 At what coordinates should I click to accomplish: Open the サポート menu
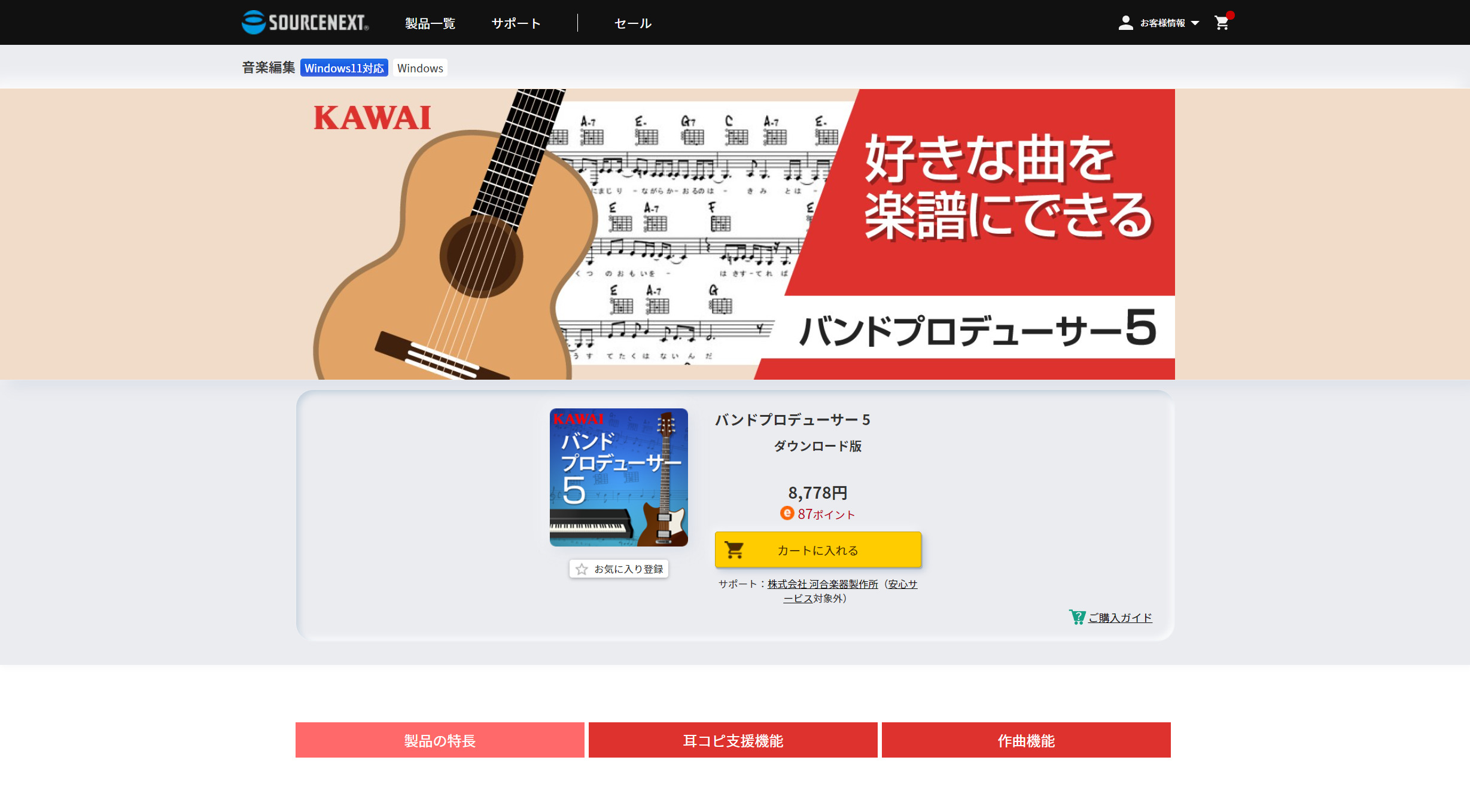click(516, 23)
